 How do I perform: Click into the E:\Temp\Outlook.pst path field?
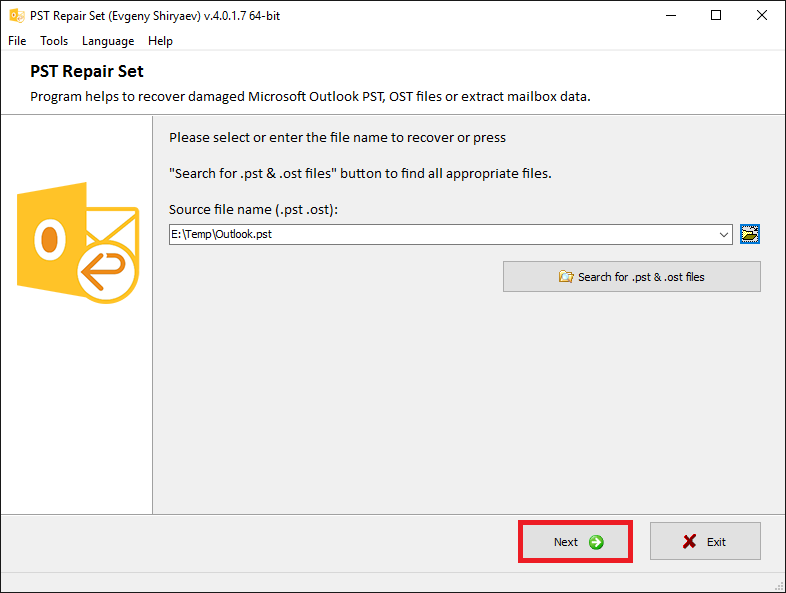(x=443, y=235)
